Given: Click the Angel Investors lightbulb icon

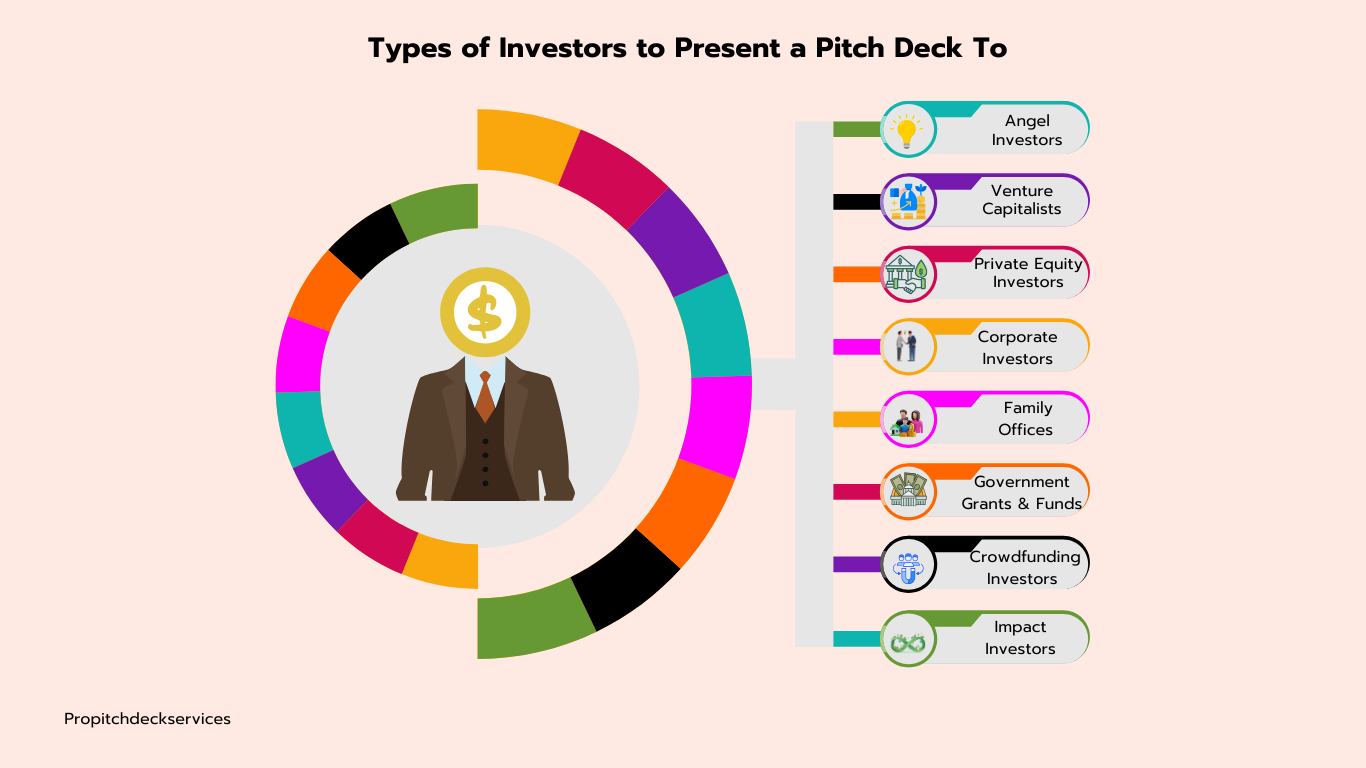Looking at the screenshot, I should [x=907, y=130].
